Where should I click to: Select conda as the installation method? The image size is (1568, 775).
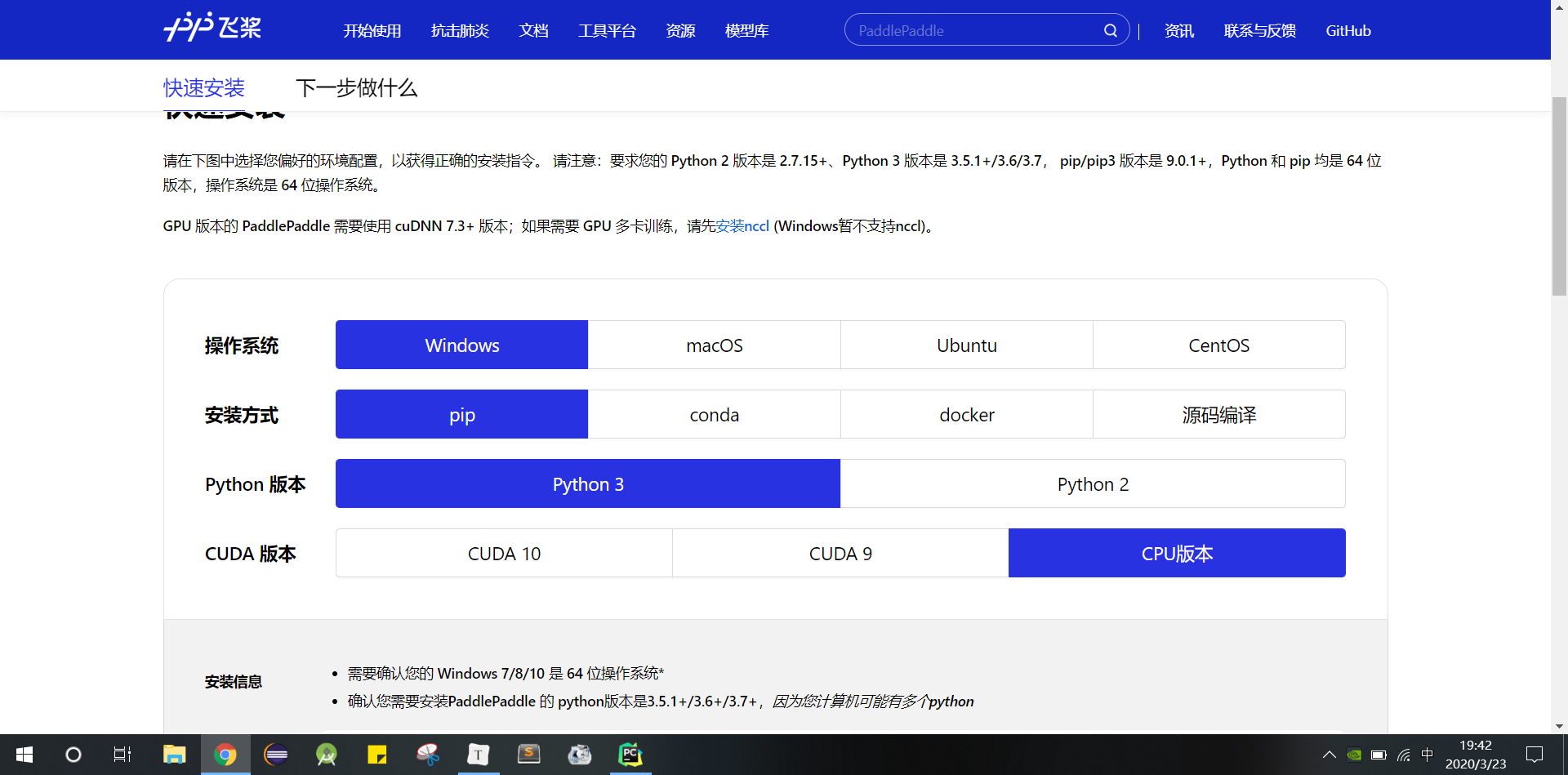[714, 414]
